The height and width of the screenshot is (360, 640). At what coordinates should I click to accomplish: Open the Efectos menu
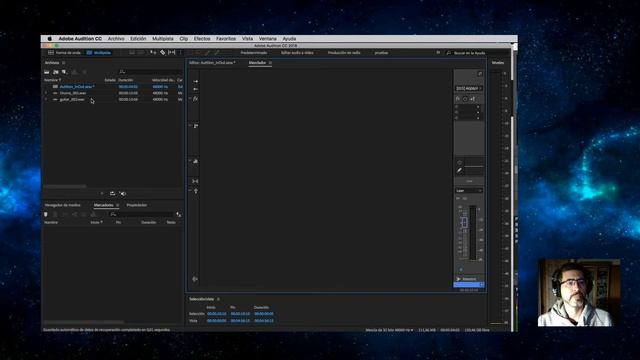(202, 39)
